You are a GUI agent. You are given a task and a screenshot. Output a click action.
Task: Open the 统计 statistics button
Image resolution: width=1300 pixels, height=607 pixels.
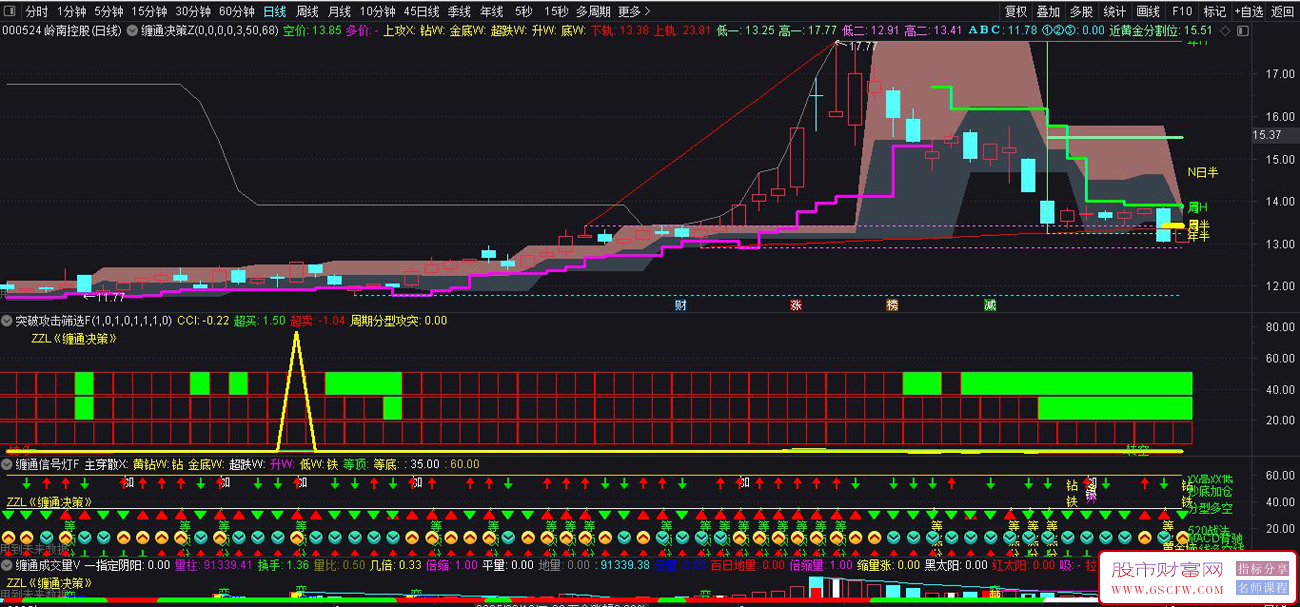(x=1114, y=12)
